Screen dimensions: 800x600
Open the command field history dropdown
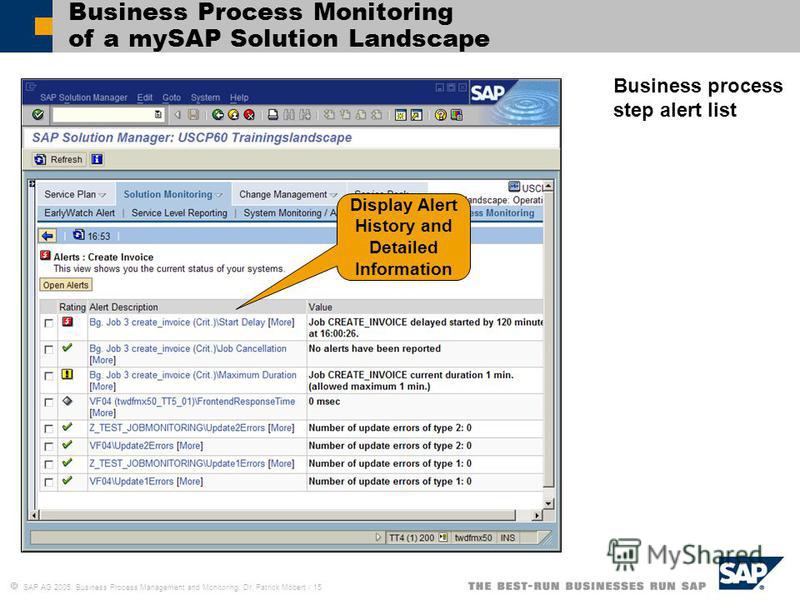tap(158, 115)
